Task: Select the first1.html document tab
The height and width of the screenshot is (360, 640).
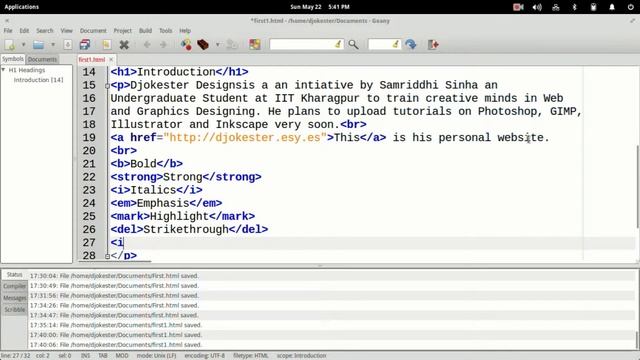Action: click(91, 60)
